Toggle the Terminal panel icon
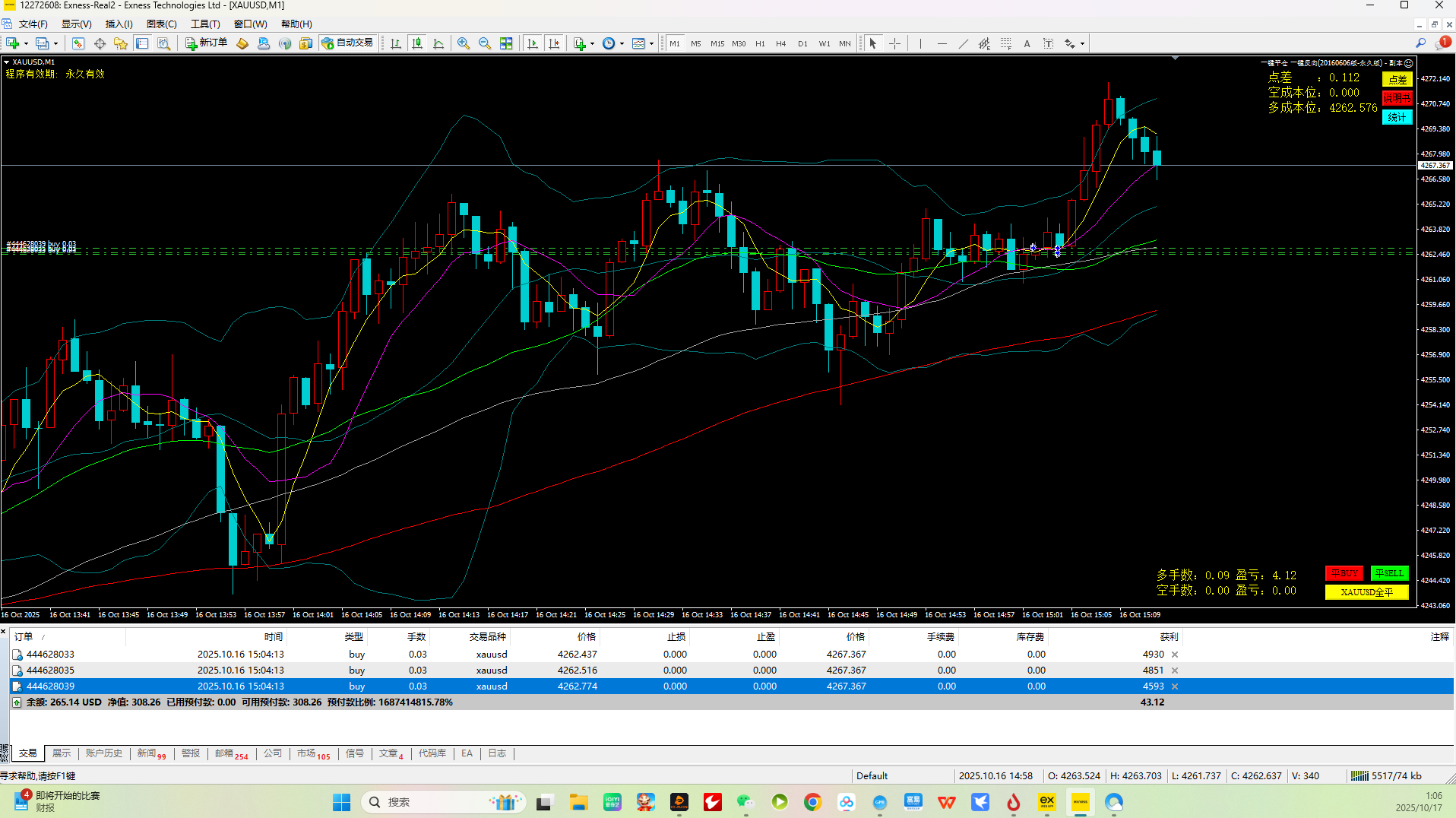This screenshot has width=1456, height=818. (142, 43)
